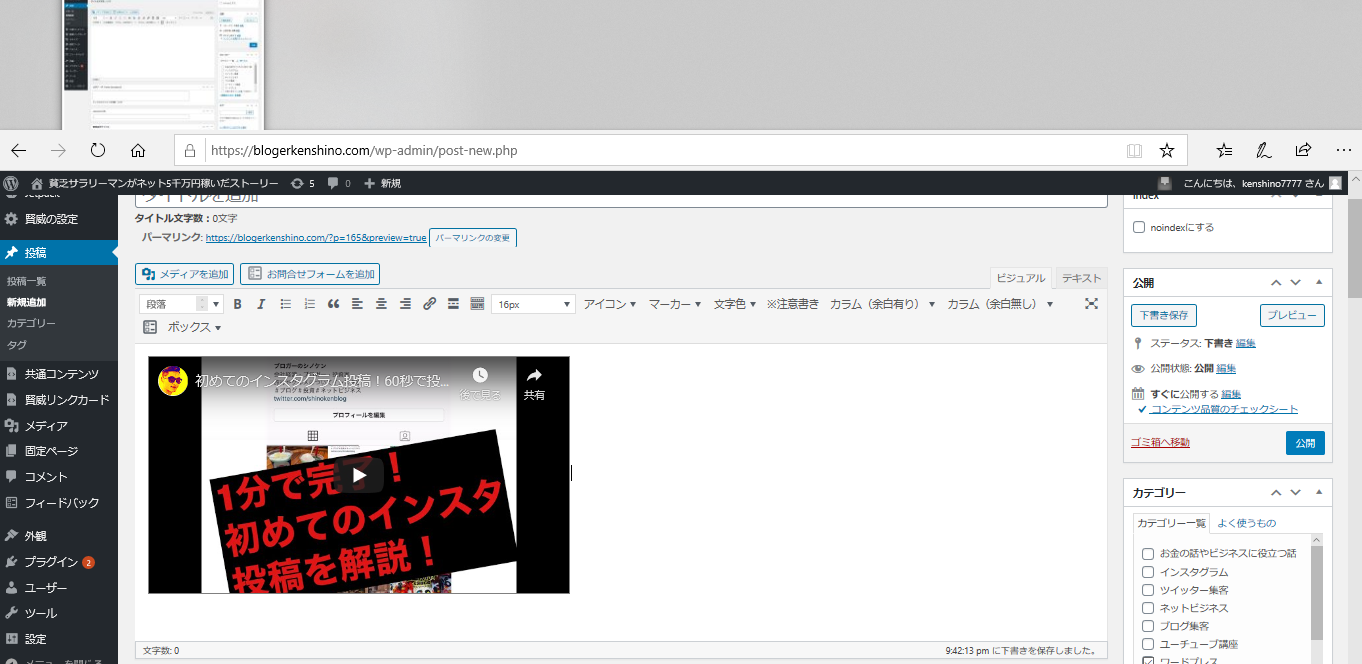Image resolution: width=1362 pixels, height=664 pixels.
Task: Check the お金の話やビジネスに役立つ話 category
Action: pos(1148,554)
